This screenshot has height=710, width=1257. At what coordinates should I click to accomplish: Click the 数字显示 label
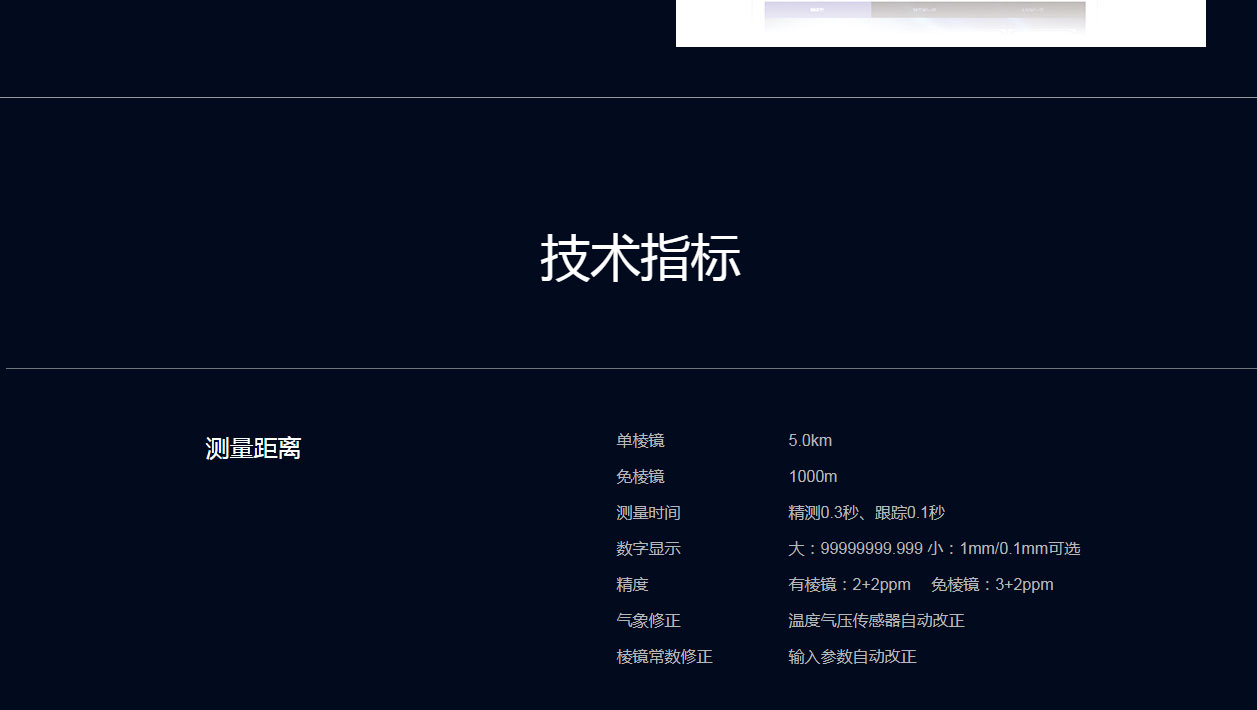point(648,549)
